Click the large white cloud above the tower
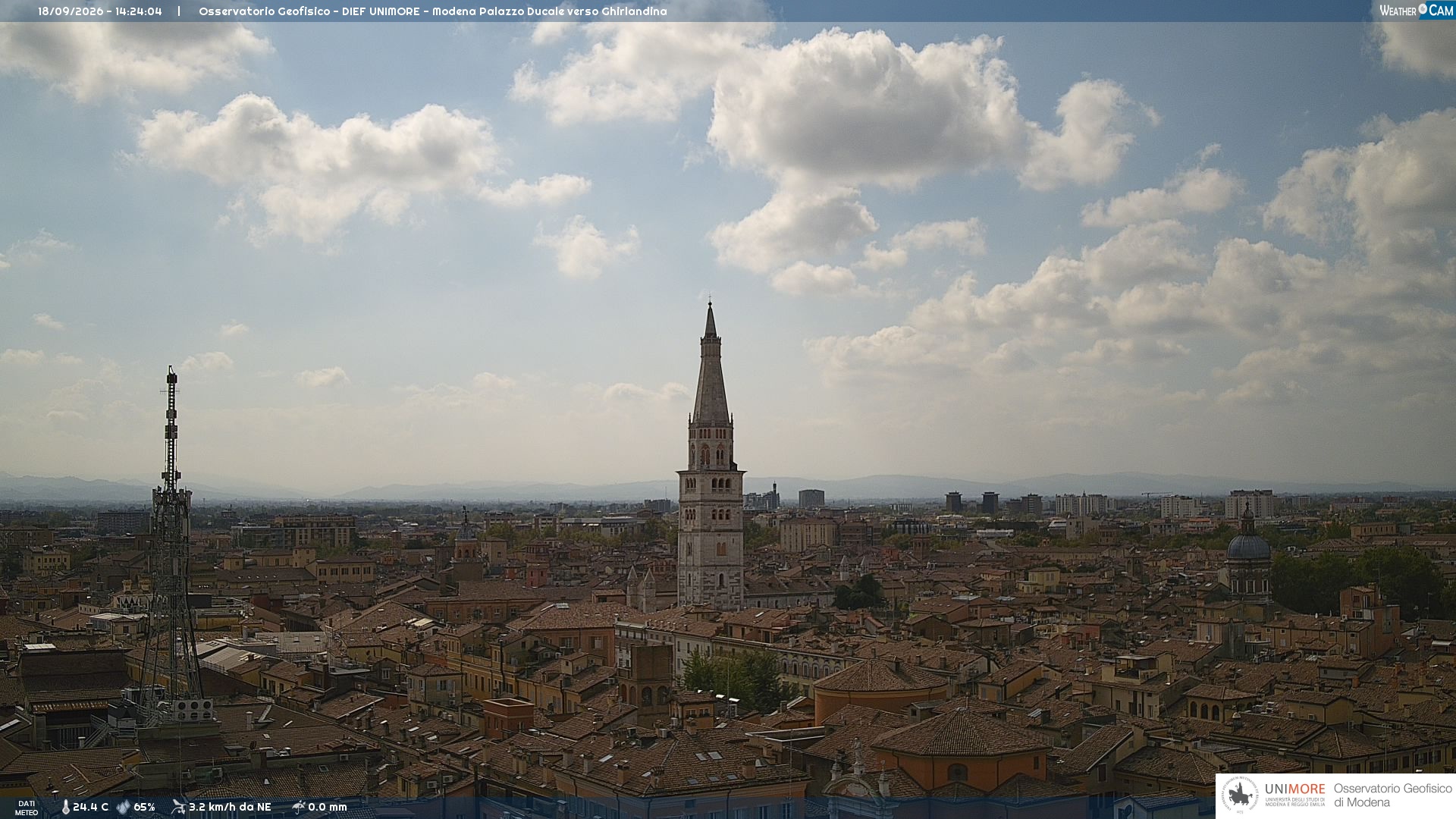Viewport: 1456px width, 819px height. pos(864,114)
